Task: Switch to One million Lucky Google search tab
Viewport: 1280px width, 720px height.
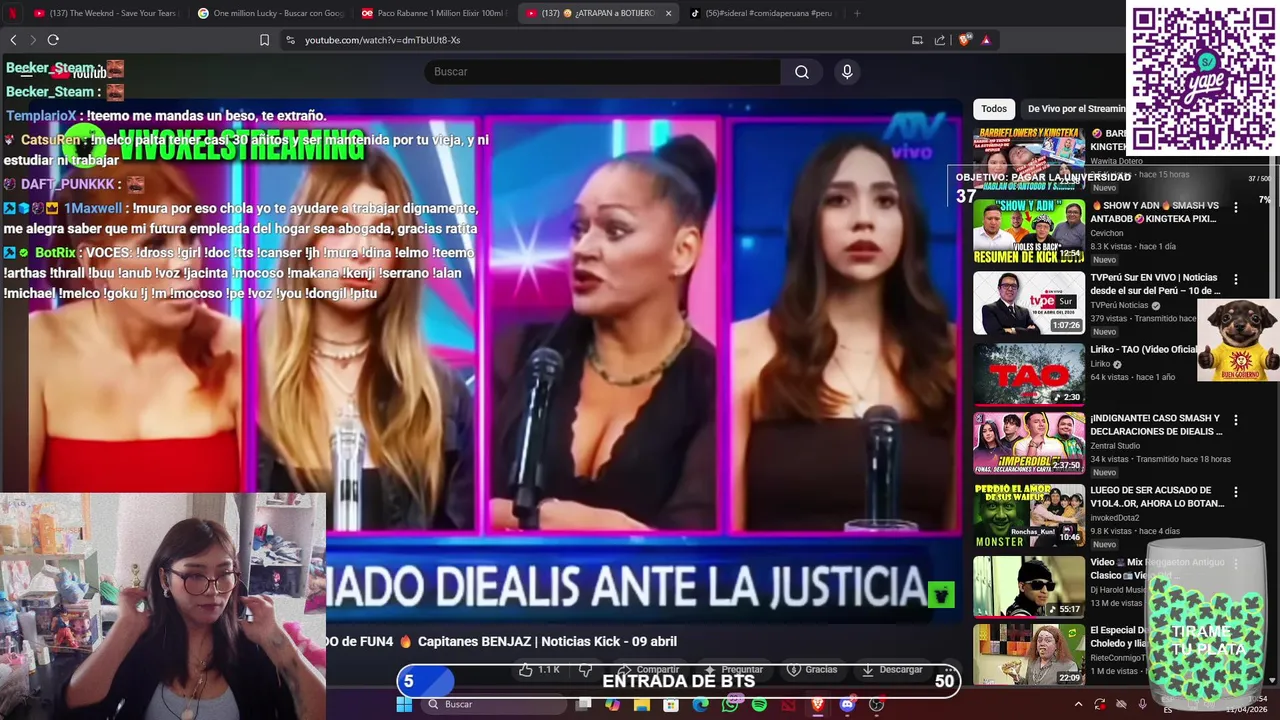Action: pos(270,13)
